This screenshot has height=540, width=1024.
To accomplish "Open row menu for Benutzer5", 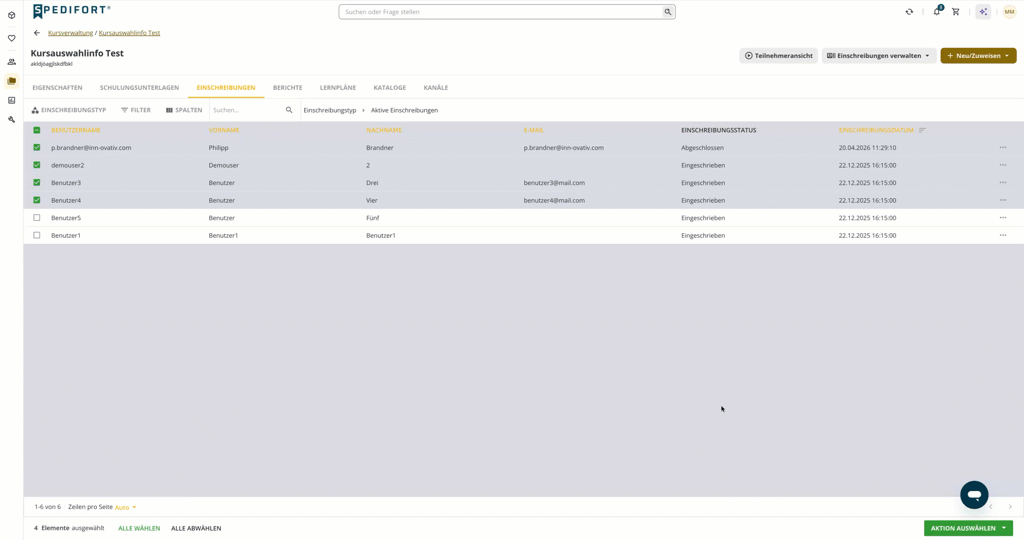I will 1002,217.
